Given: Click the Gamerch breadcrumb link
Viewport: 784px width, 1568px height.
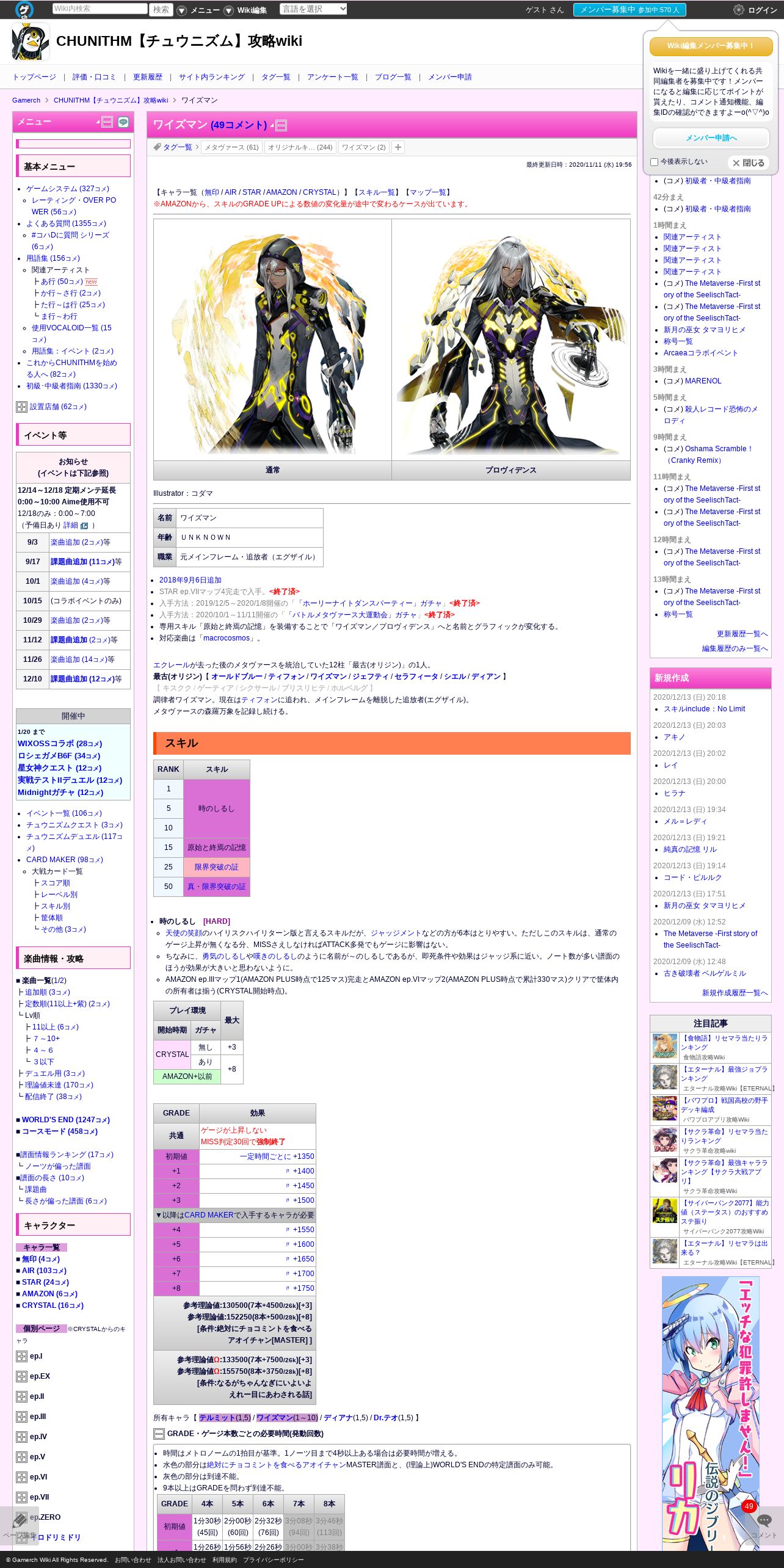Looking at the screenshot, I should point(26,100).
